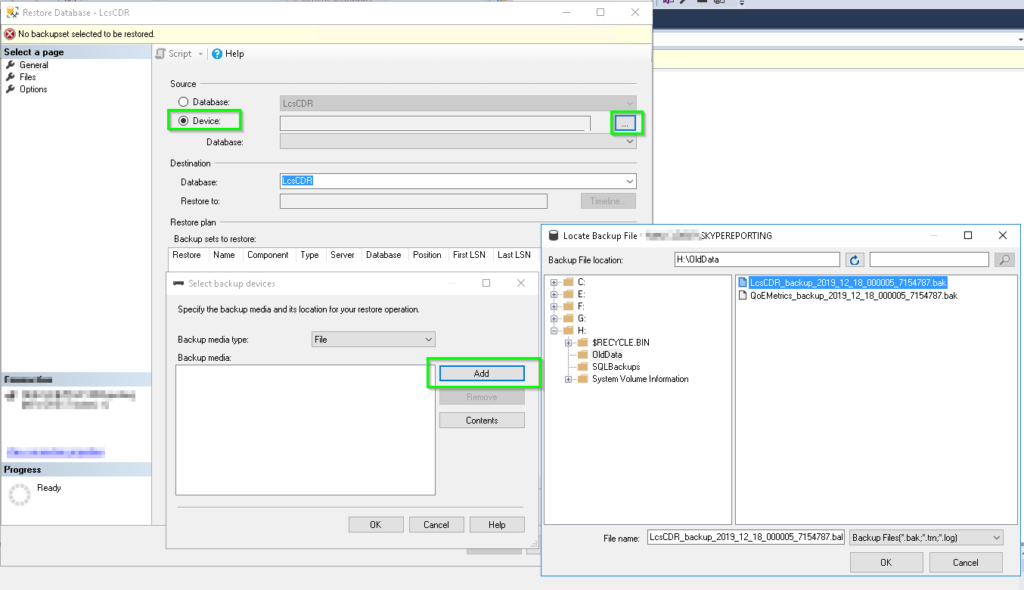
Task: Close the Locate Backup File dialog
Action: pos(1002,235)
